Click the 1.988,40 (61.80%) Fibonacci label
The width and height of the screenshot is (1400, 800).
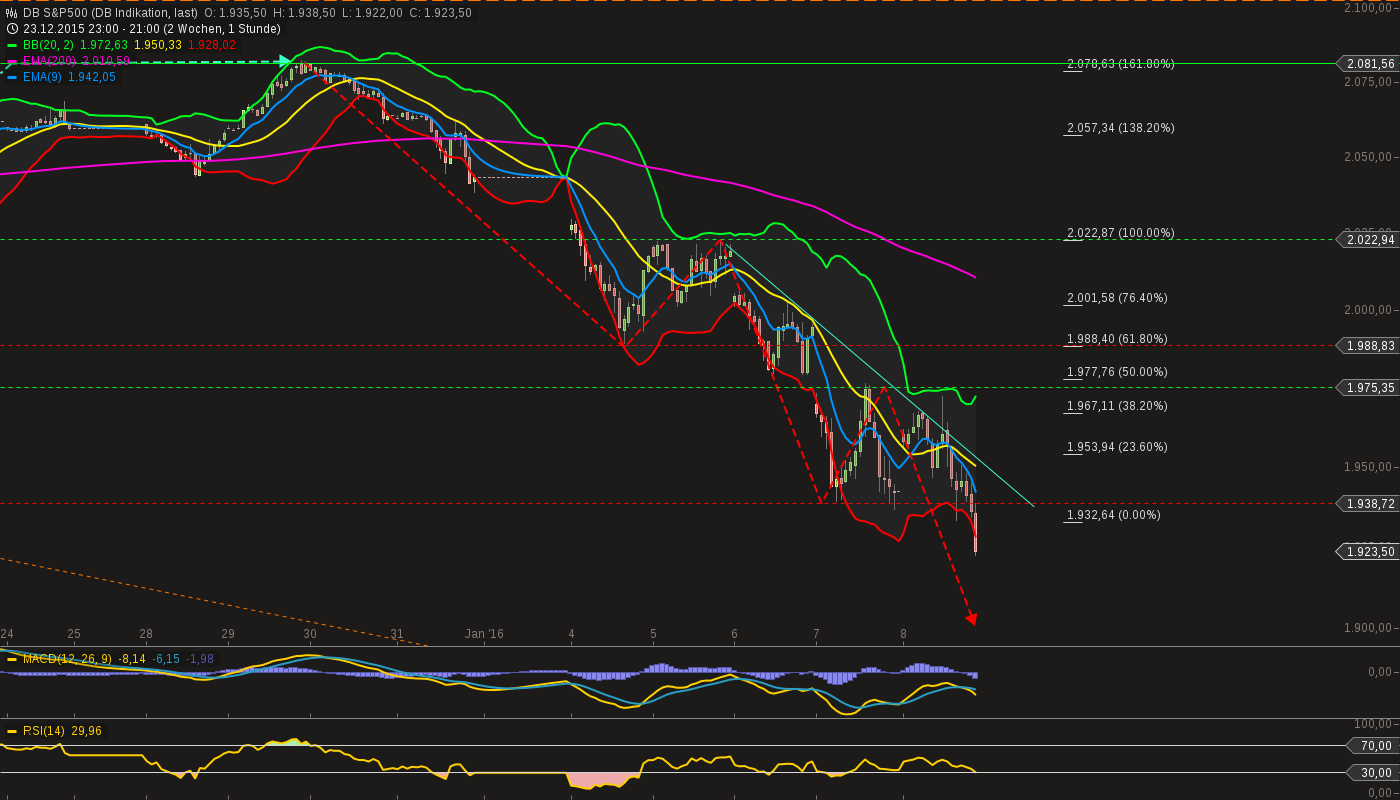pos(1117,339)
